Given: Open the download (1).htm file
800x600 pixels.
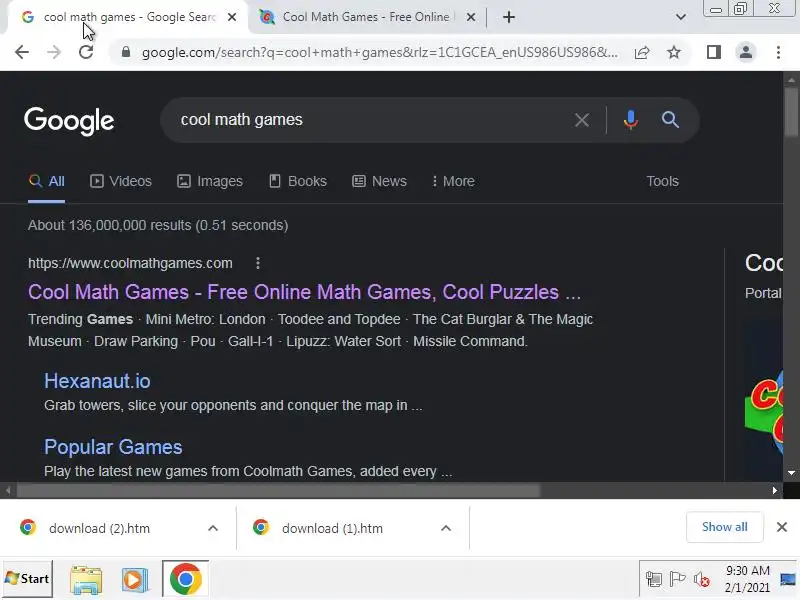Looking at the screenshot, I should 332,529.
